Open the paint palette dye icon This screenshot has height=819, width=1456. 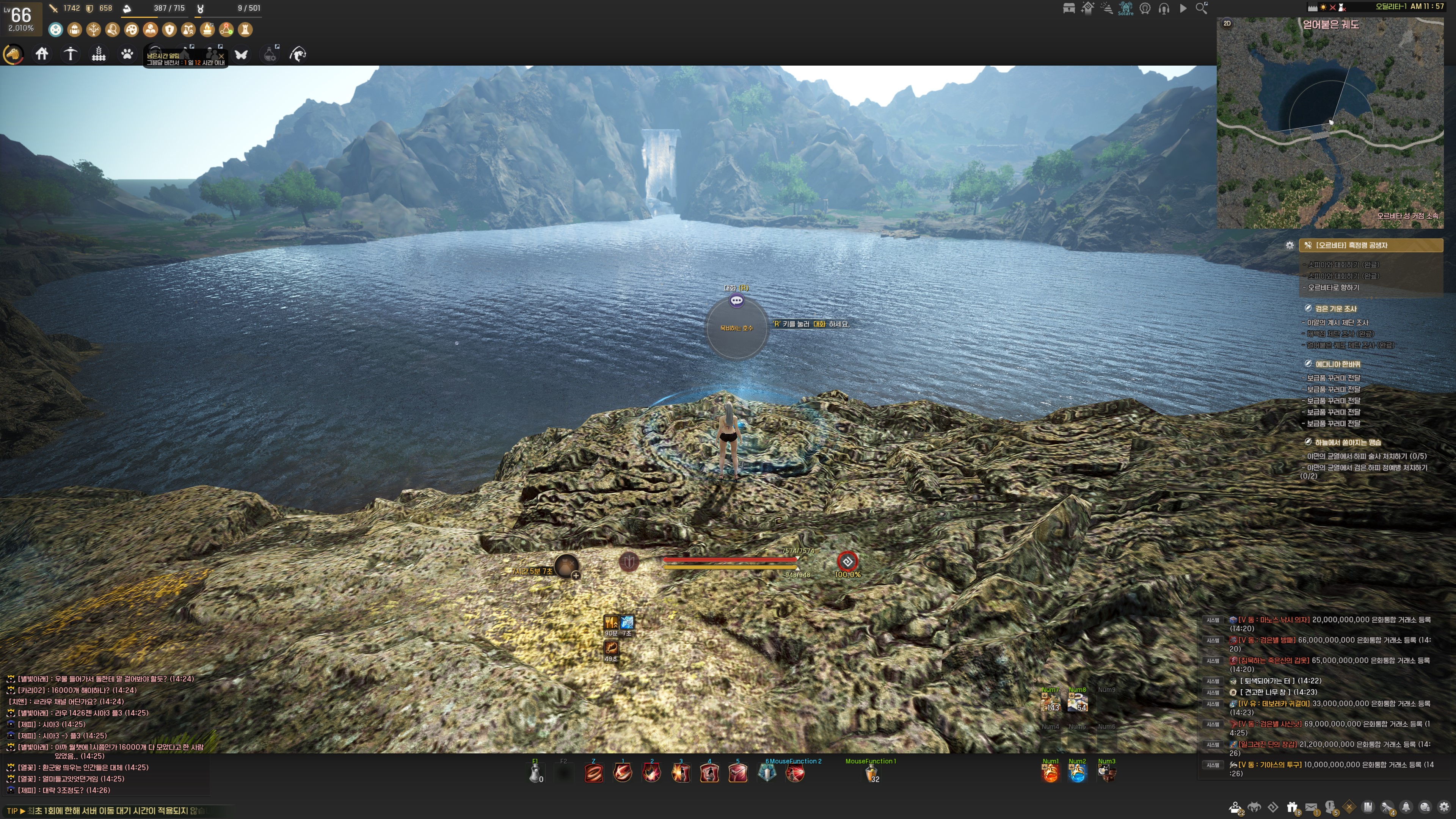(x=131, y=30)
